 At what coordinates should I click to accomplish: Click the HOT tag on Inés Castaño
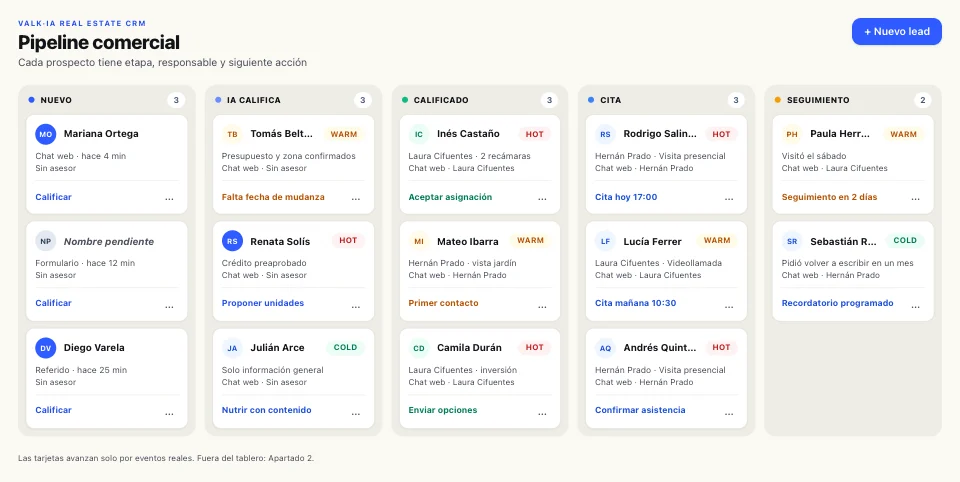pos(534,134)
